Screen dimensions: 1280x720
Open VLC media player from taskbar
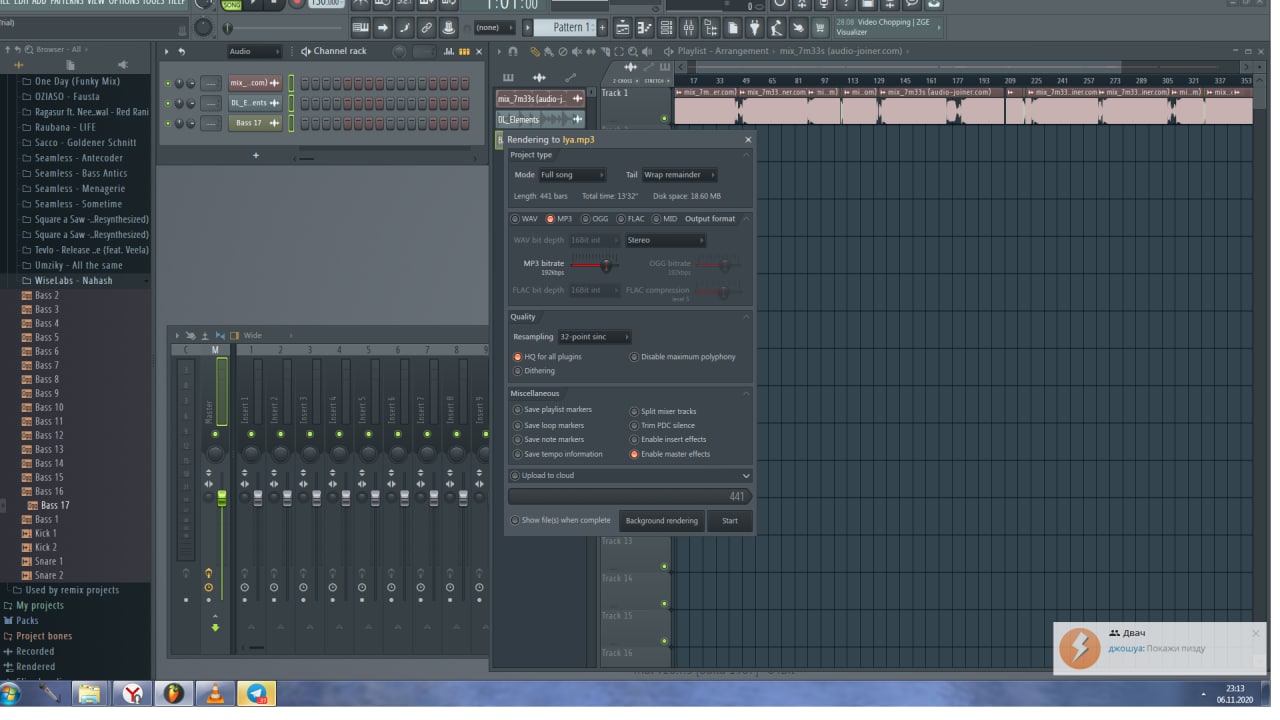(x=215, y=693)
